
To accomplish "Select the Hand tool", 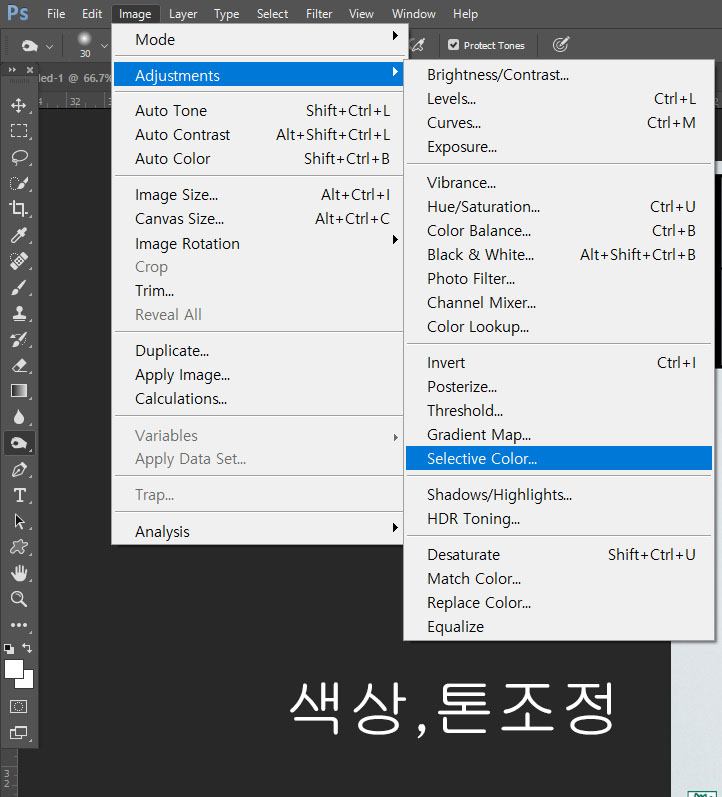I will click(x=19, y=573).
